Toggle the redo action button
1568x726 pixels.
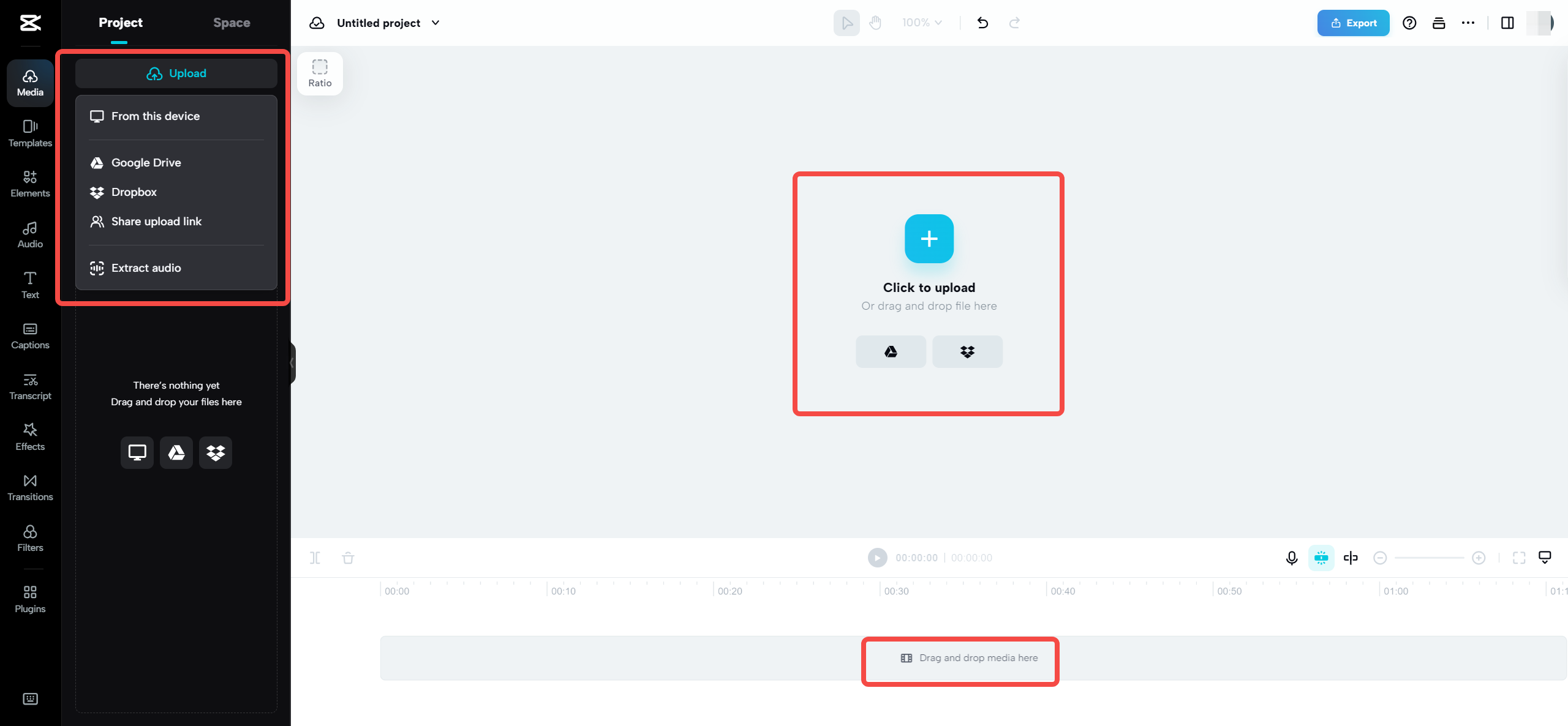(x=1014, y=22)
